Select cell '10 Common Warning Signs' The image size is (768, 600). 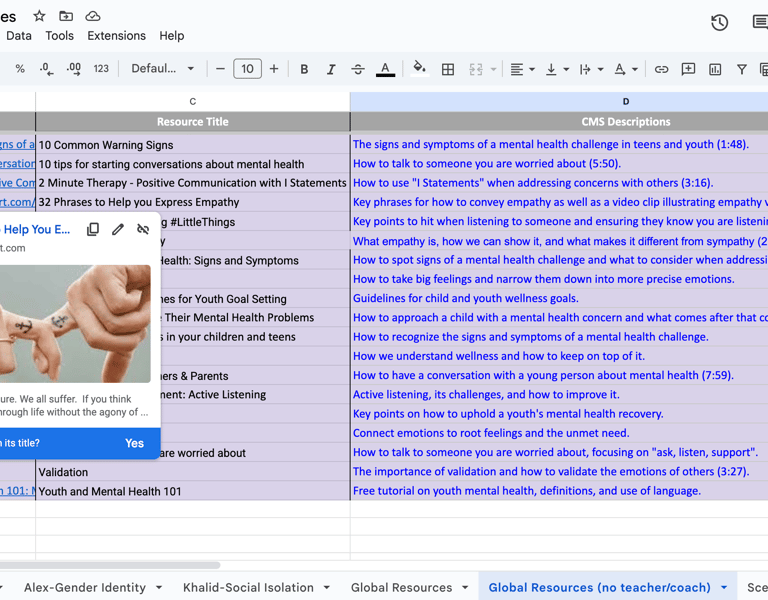[x=192, y=144]
